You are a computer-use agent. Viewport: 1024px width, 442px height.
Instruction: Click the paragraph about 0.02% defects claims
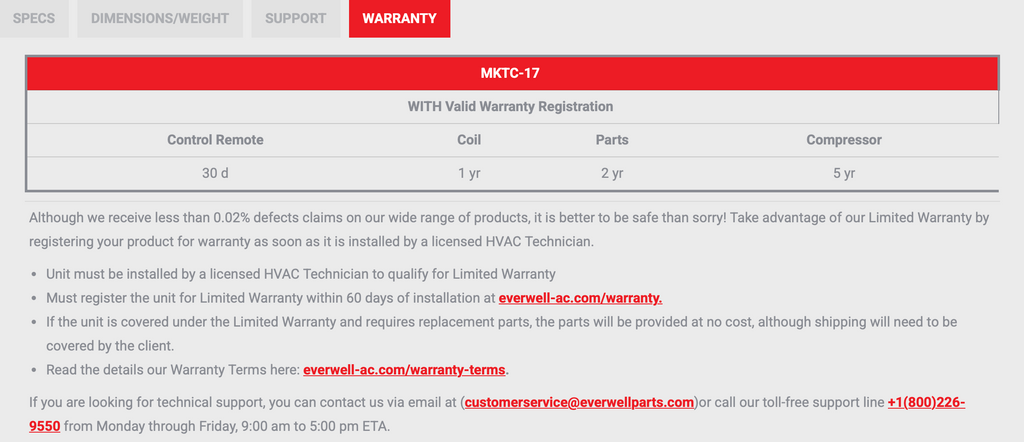(509, 228)
